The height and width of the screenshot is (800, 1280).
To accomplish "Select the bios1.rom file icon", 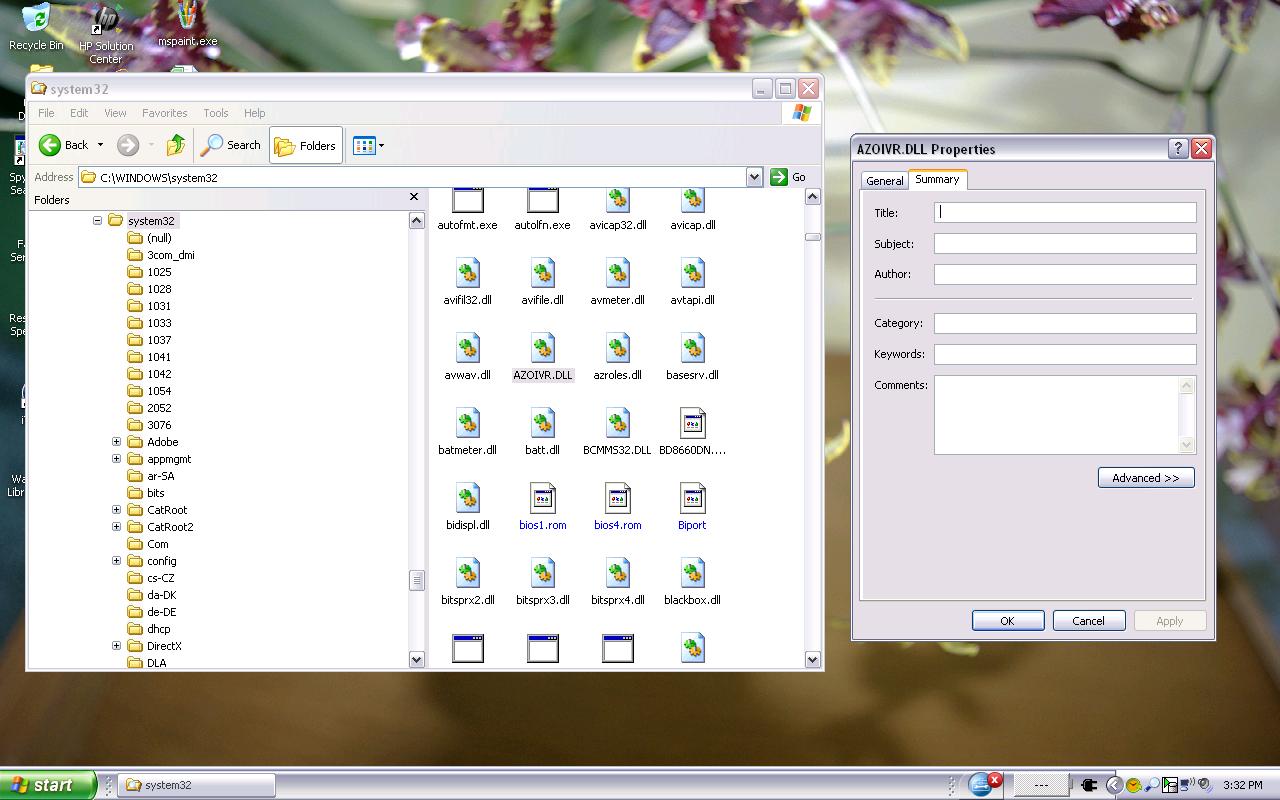I will coord(542,499).
